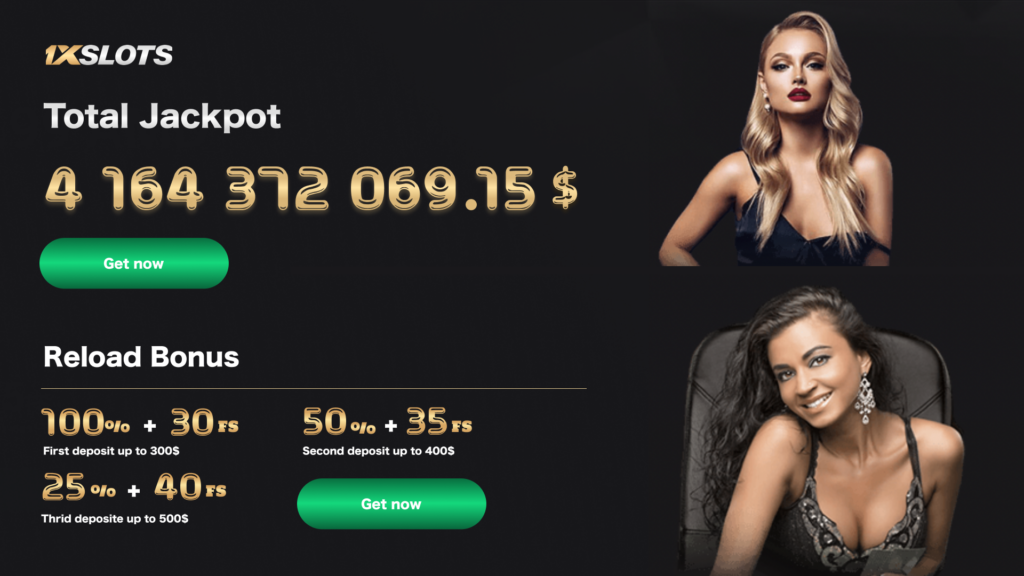Click the golden 100% bonus figure

coord(86,422)
